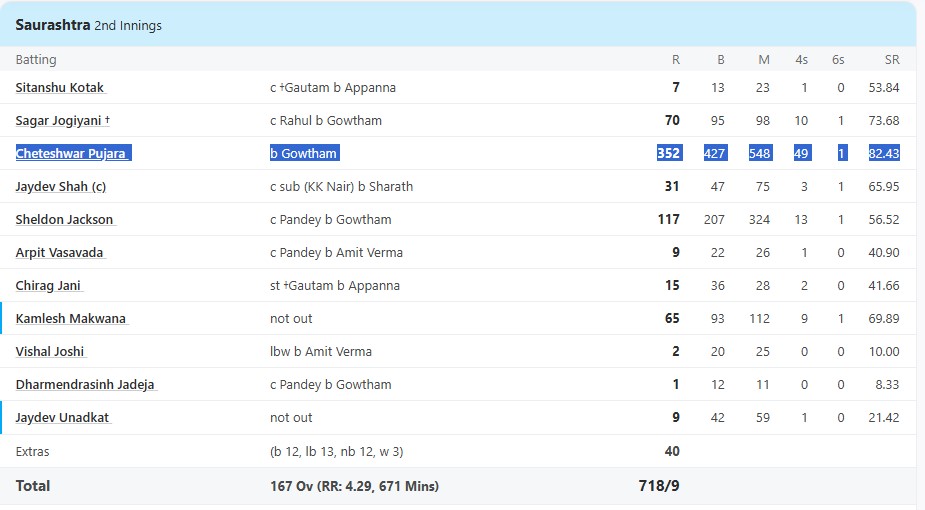
Task: Click the highlighted Cheteshwar Pujara link
Action: pos(73,153)
